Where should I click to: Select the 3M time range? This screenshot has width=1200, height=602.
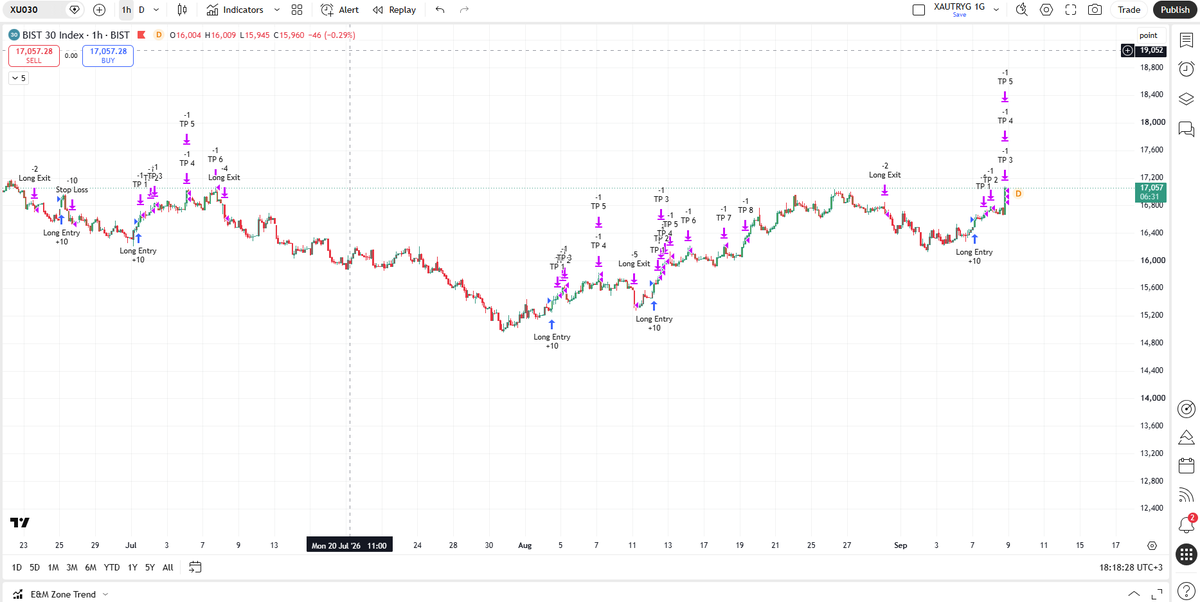[72, 567]
